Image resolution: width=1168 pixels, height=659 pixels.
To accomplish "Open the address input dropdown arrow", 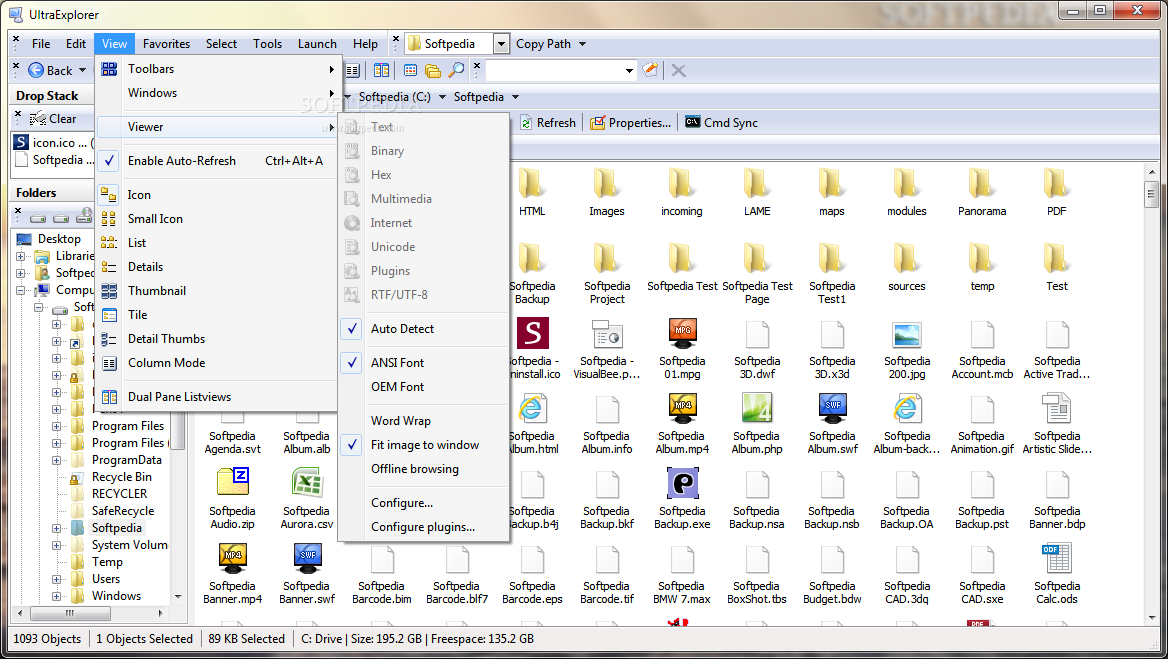I will point(629,71).
